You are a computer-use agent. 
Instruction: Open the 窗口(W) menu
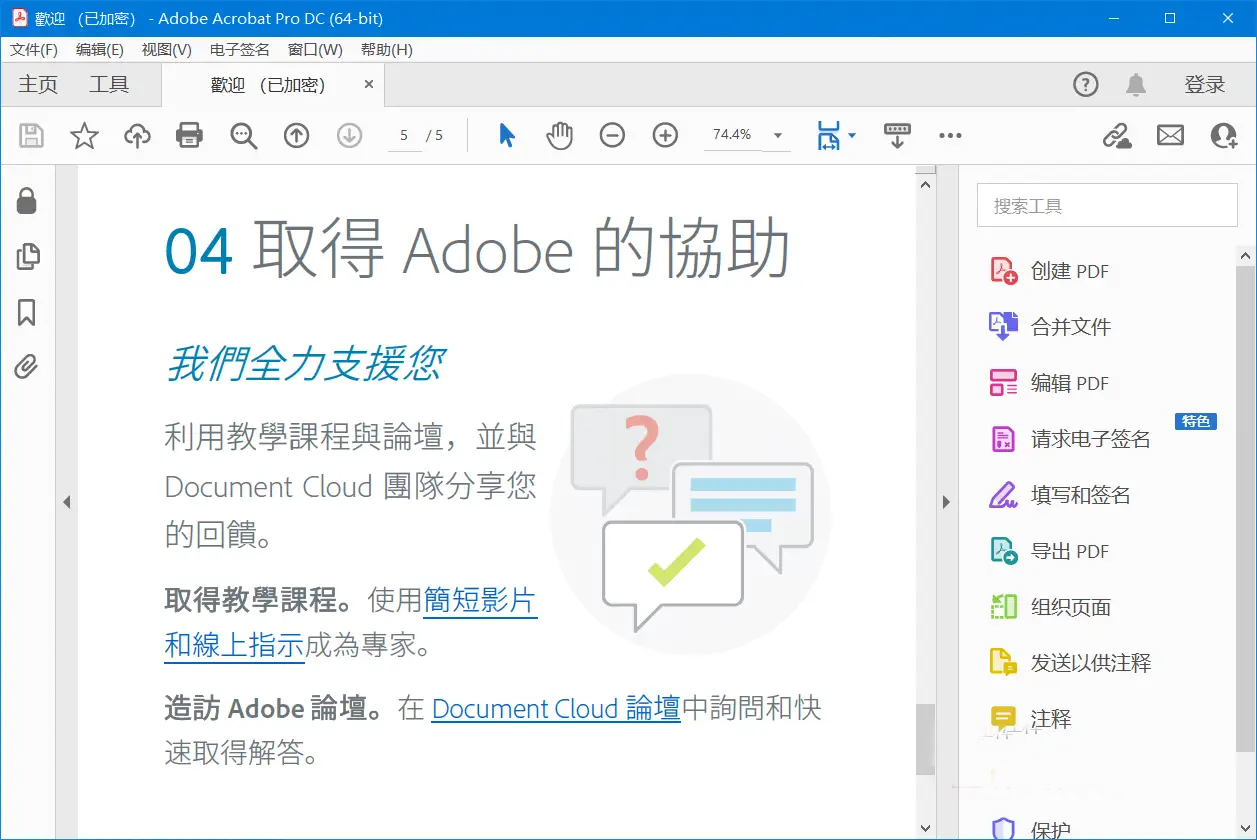tap(315, 49)
